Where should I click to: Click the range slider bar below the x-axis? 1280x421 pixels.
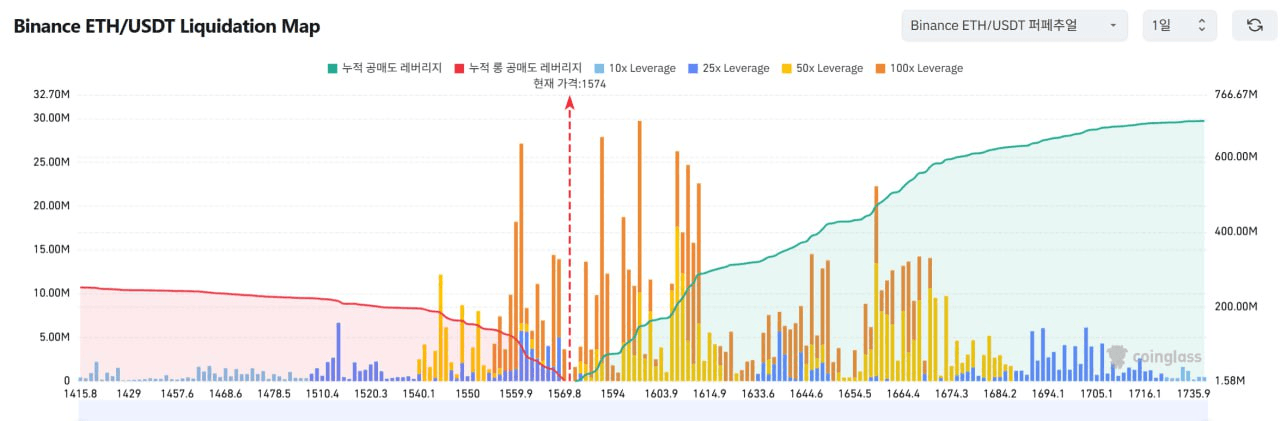(642, 412)
